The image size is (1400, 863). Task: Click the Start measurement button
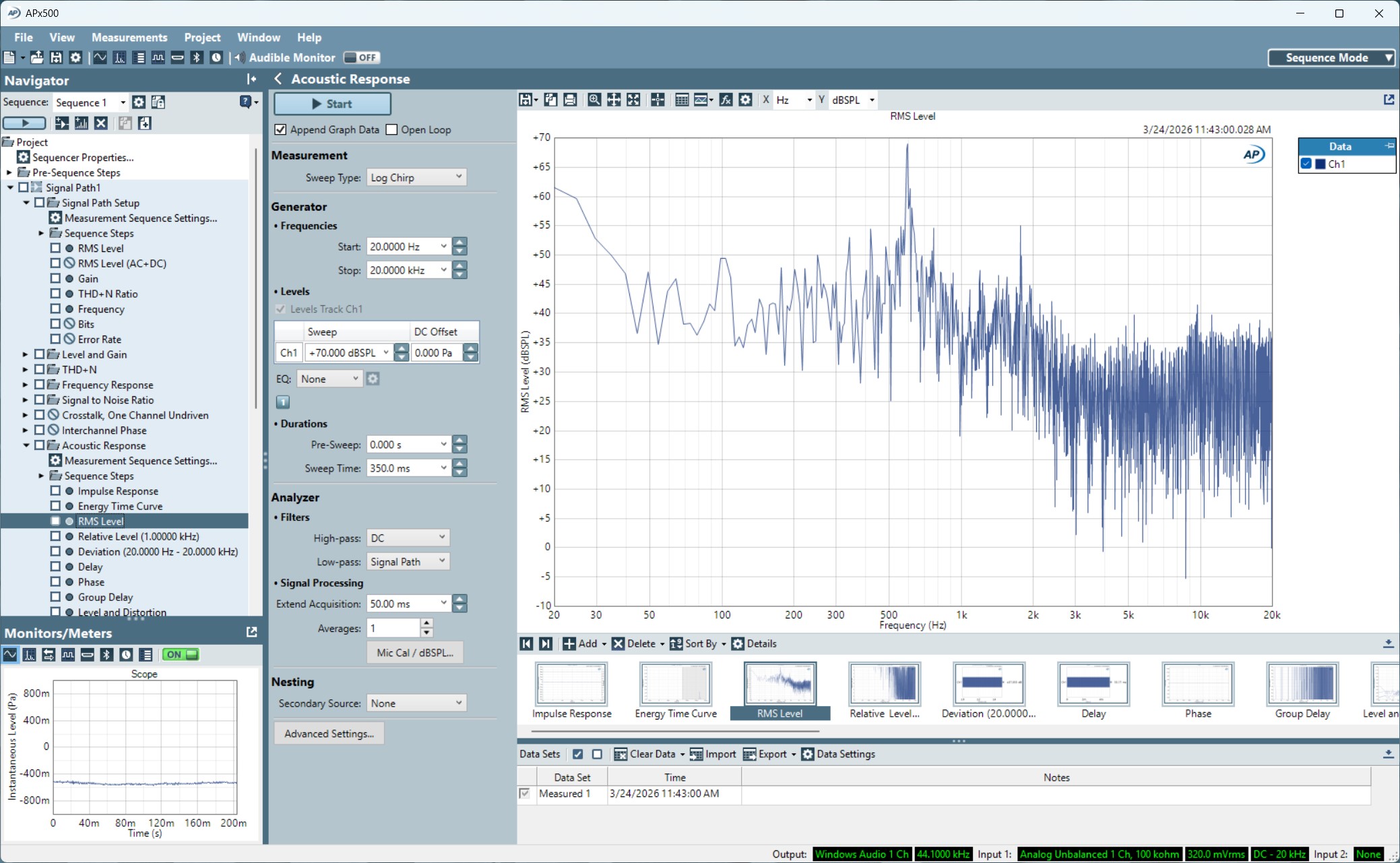coord(332,104)
